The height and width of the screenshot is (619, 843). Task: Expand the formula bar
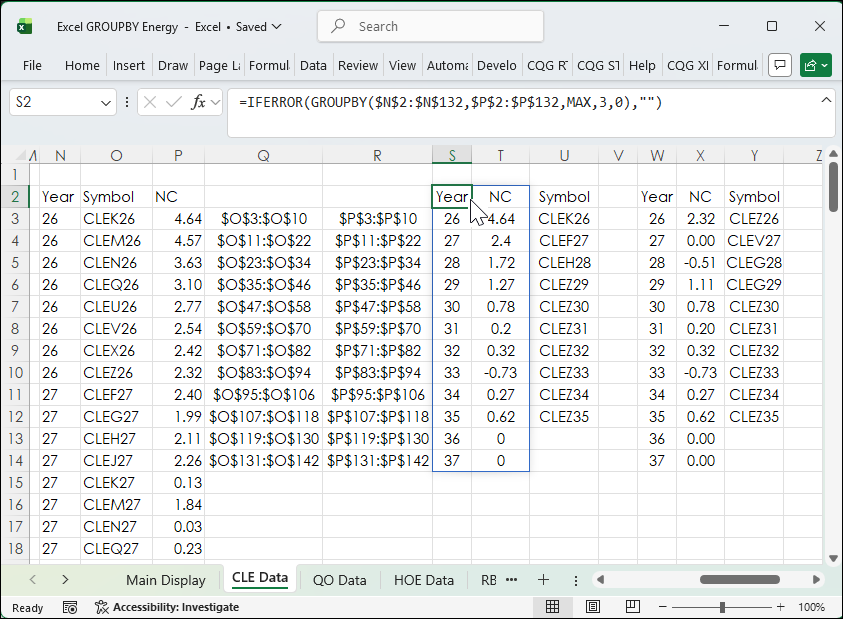click(826, 100)
